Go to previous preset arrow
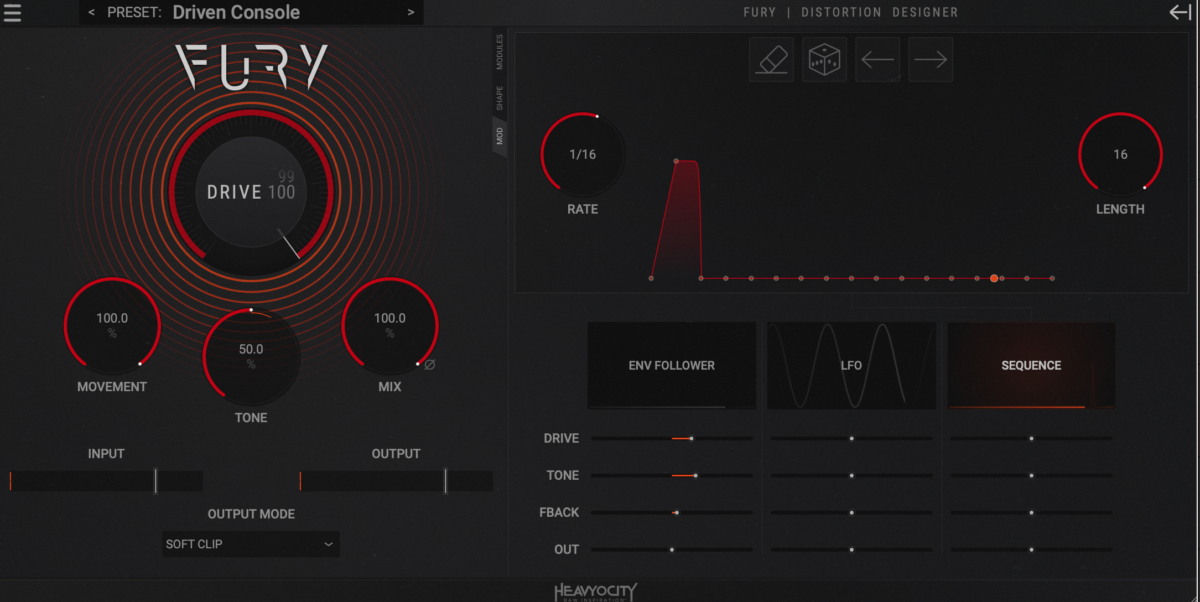This screenshot has height=602, width=1200. tap(92, 13)
